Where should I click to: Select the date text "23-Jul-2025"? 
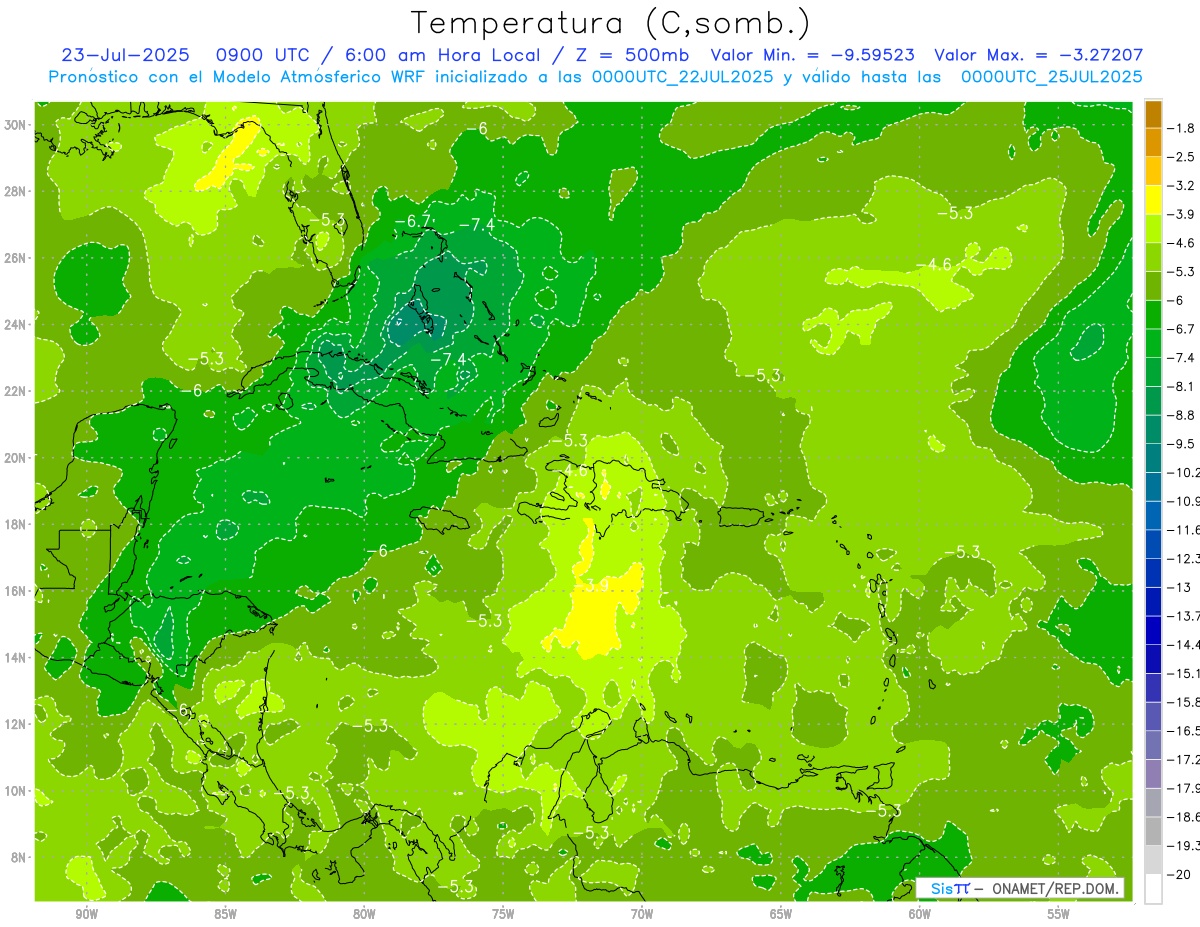click(125, 56)
